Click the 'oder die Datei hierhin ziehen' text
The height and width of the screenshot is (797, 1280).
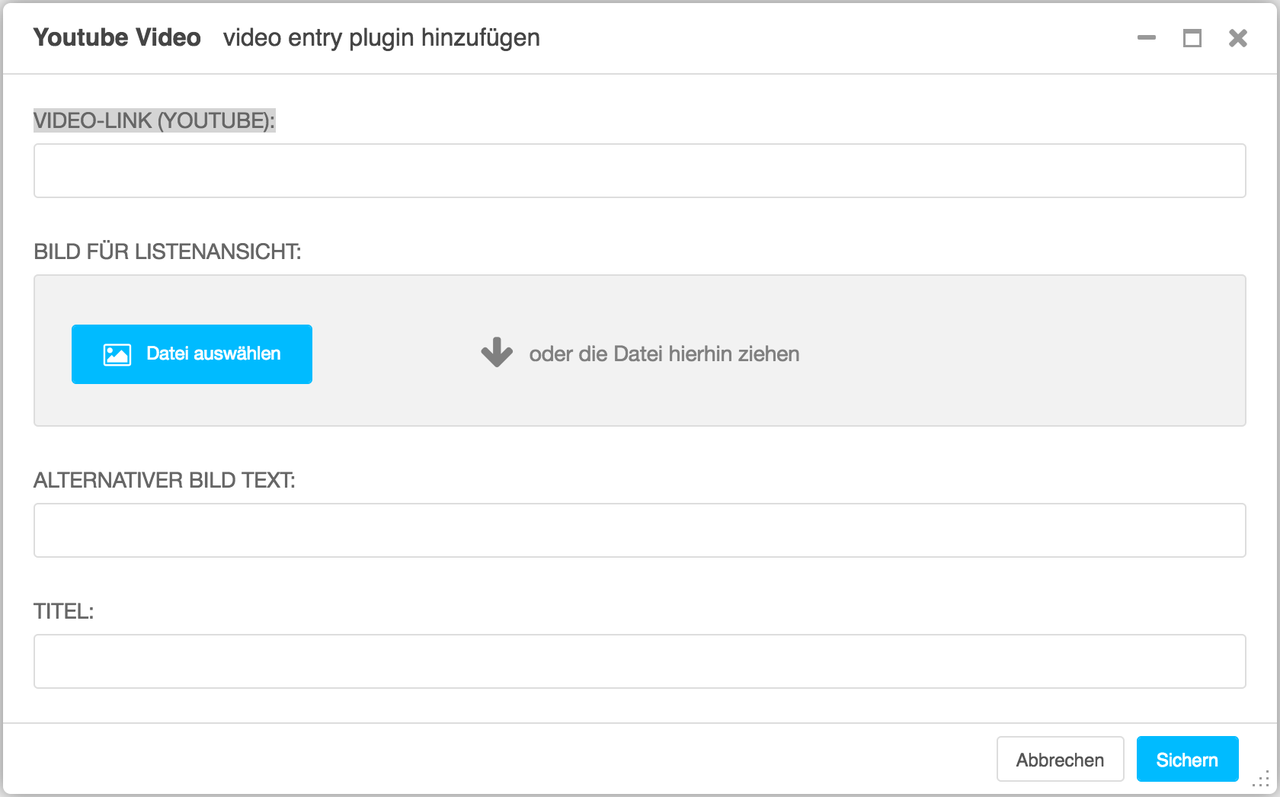(664, 354)
